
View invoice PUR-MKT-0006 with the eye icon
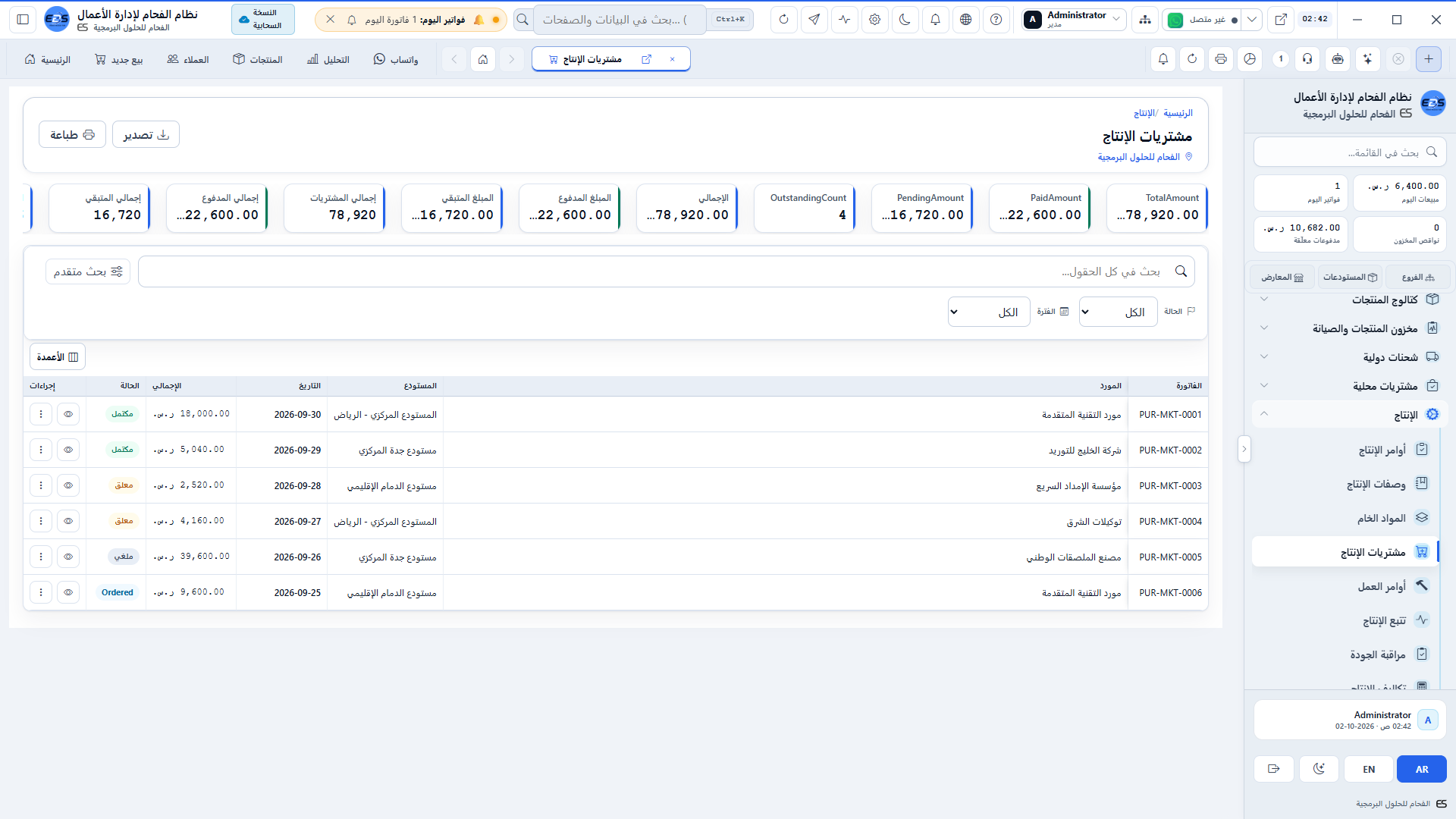point(68,593)
